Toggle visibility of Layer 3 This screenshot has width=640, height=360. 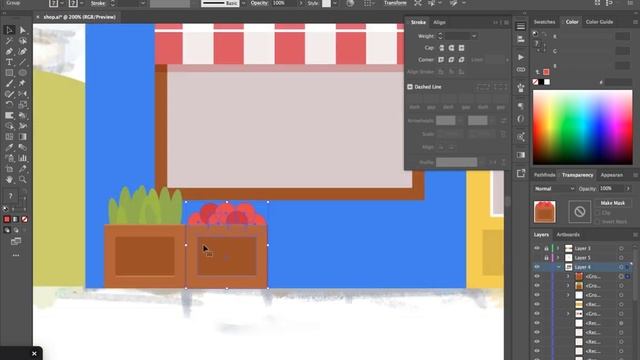pyautogui.click(x=537, y=248)
